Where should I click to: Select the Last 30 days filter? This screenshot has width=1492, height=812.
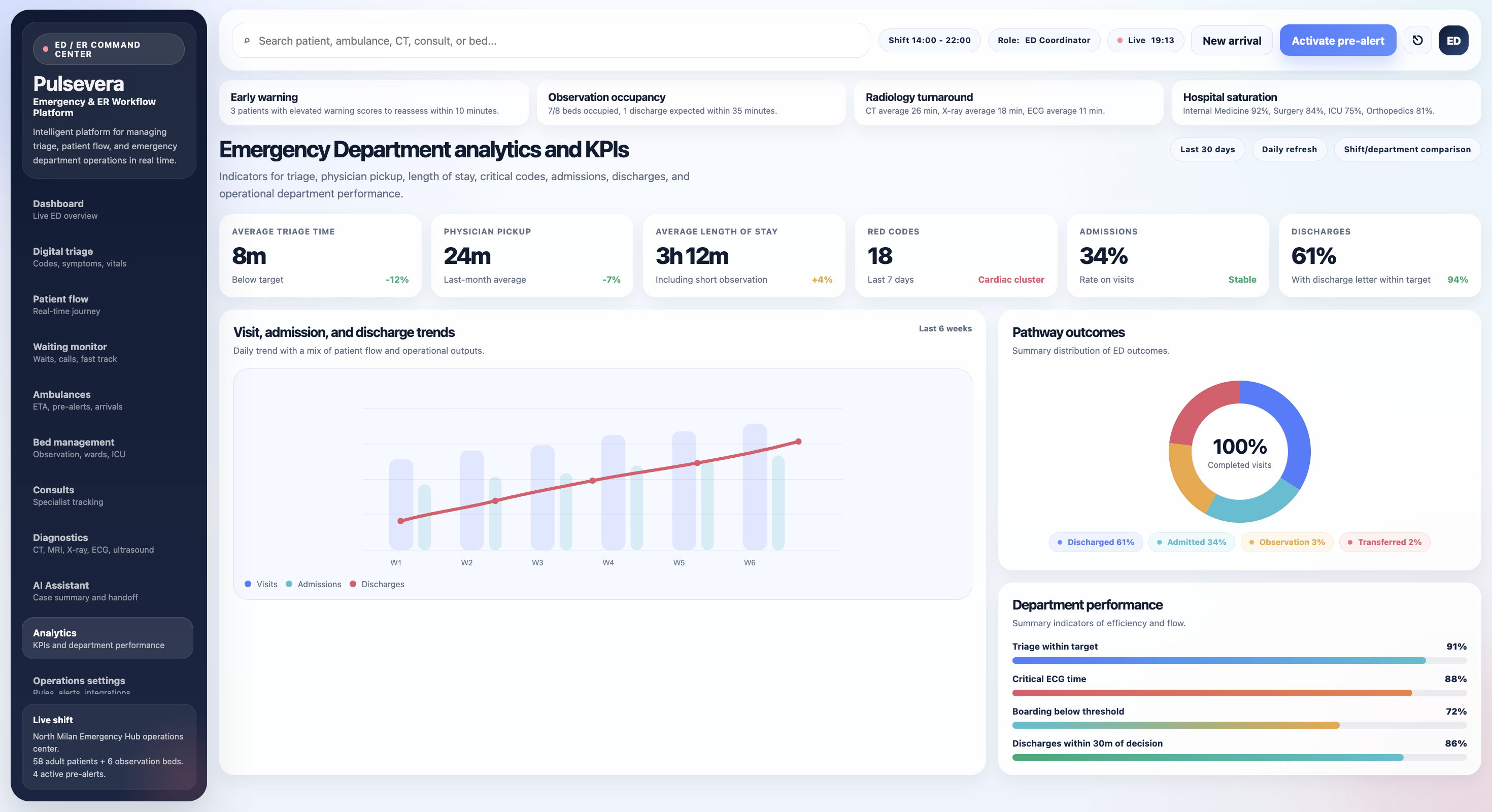coord(1208,149)
